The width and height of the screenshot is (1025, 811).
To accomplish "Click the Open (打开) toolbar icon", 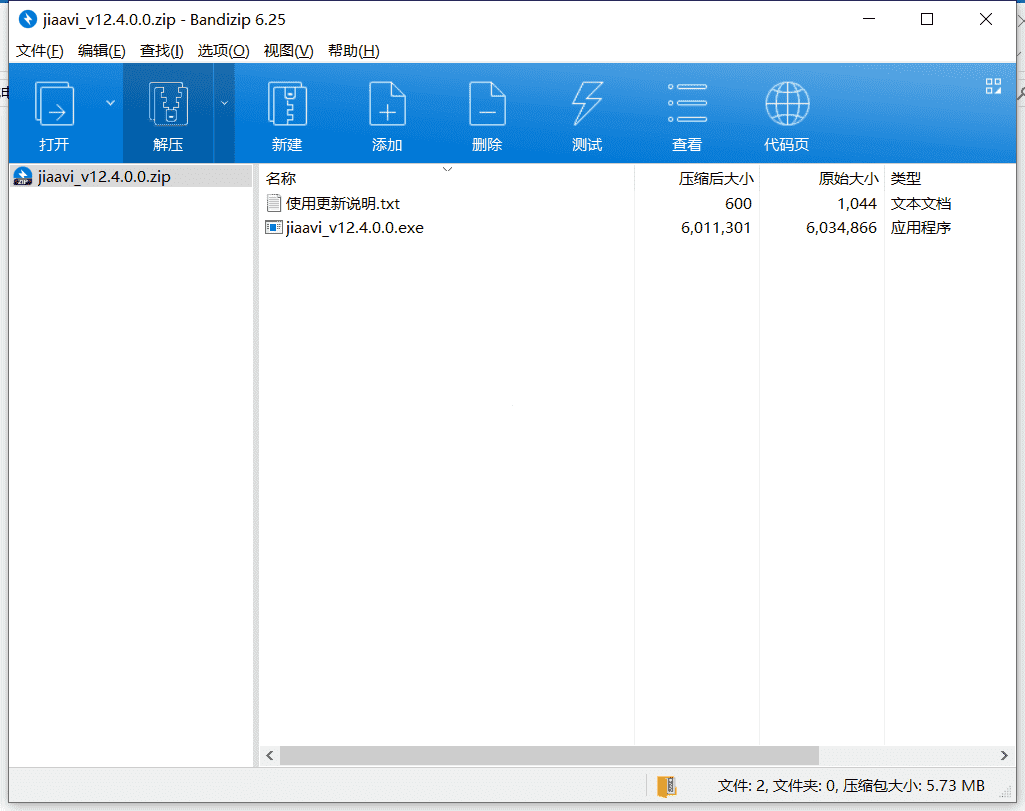I will pyautogui.click(x=54, y=104).
